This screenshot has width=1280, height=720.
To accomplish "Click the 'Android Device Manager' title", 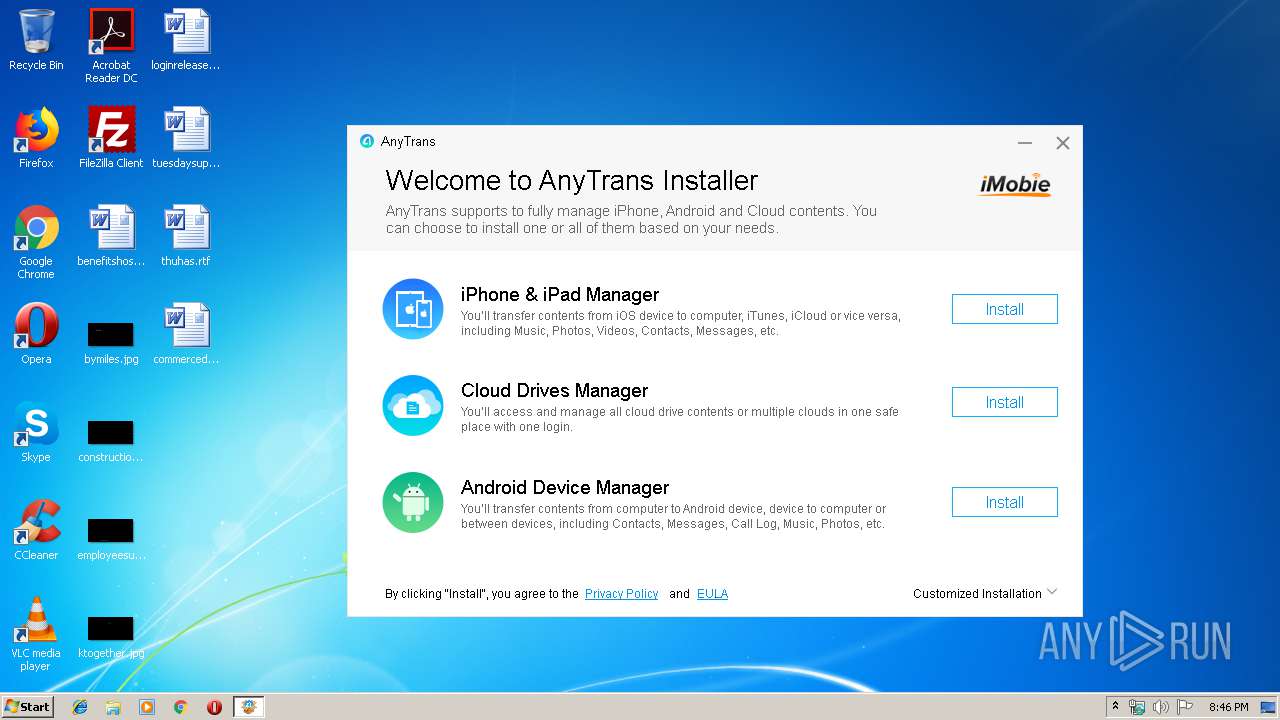I will pyautogui.click(x=565, y=488).
